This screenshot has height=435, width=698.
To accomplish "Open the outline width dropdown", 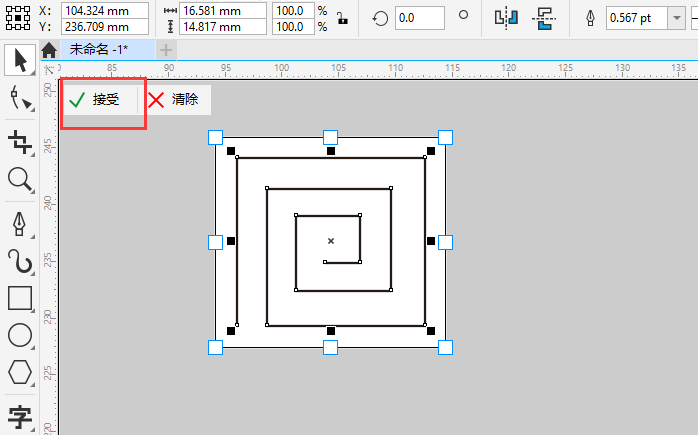I will [x=677, y=18].
